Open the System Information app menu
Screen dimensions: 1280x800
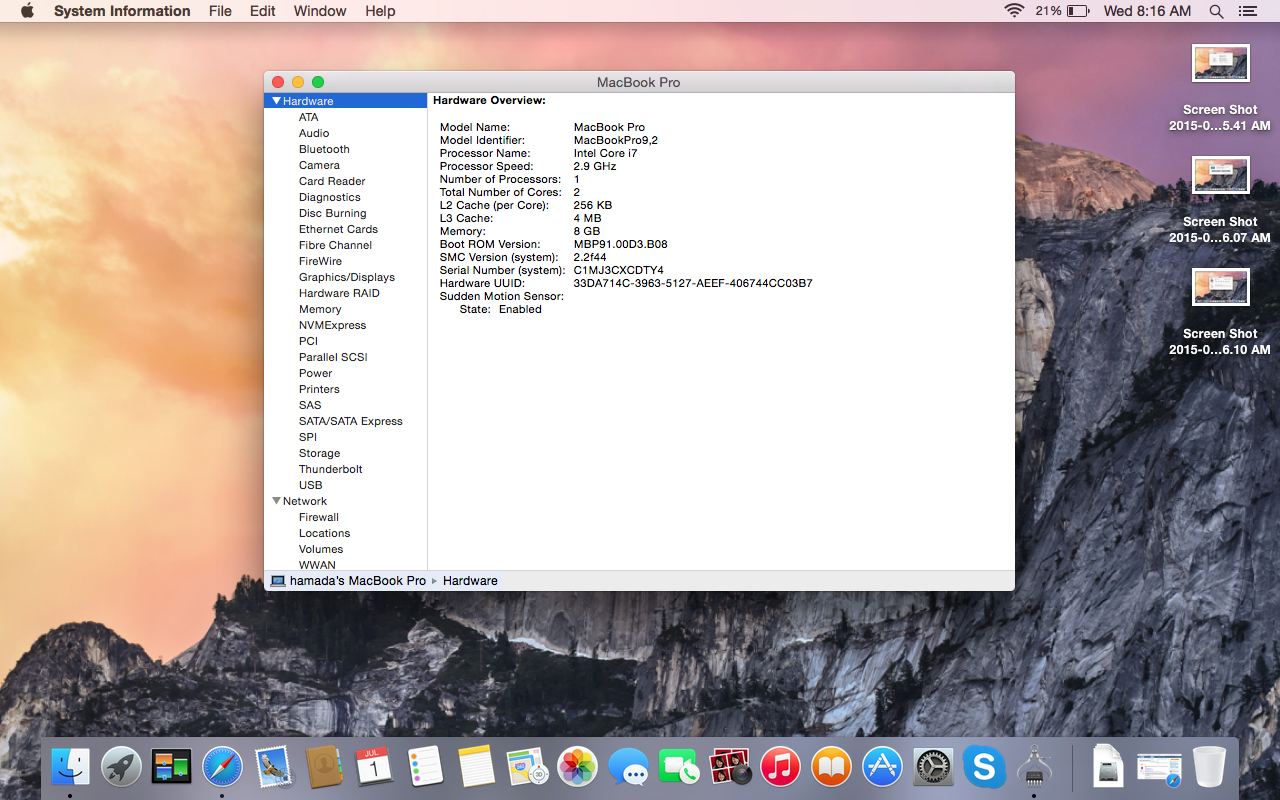pyautogui.click(x=122, y=11)
